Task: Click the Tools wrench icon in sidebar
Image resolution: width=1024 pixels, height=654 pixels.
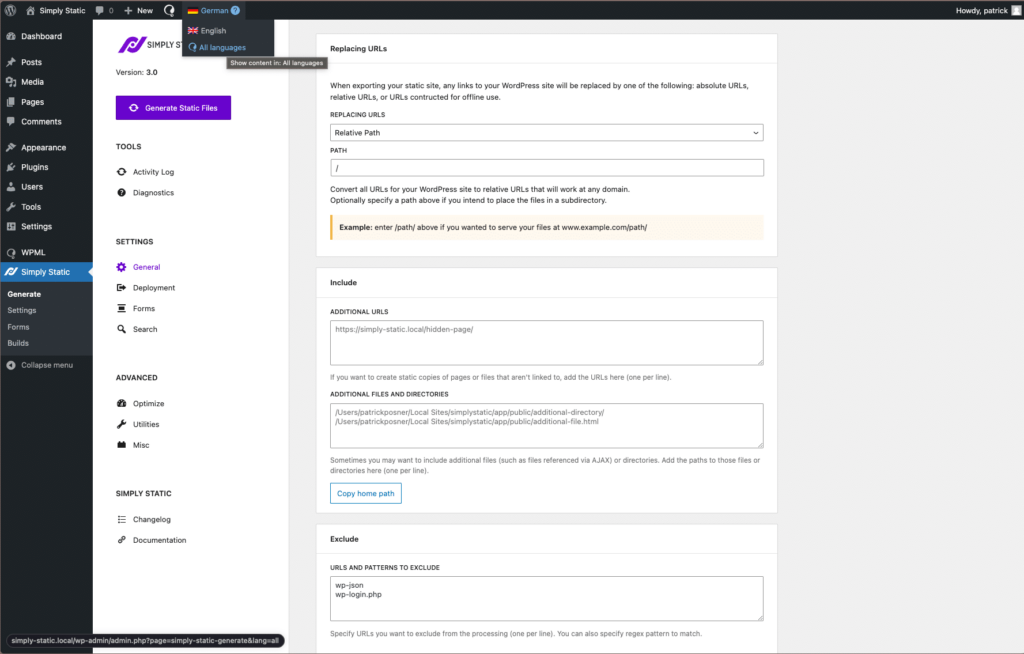Action: tap(11, 206)
